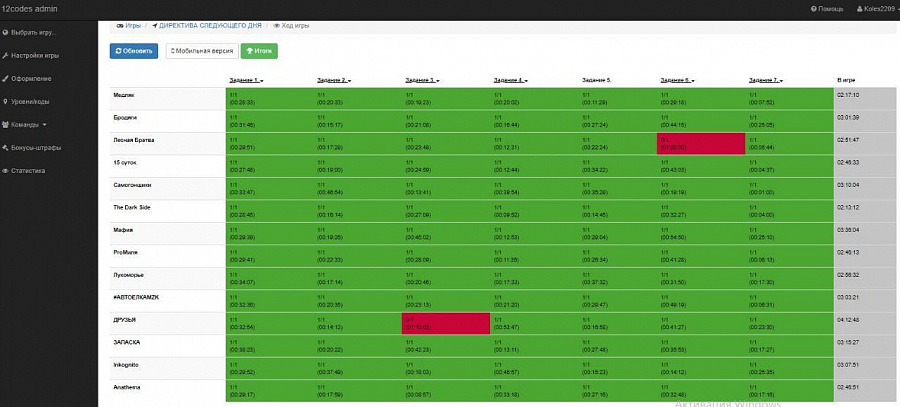Image resolution: width=900 pixels, height=407 pixels.
Task: Click ДРУЗЬЯ's in-game time 04:12:48
Action: pyautogui.click(x=848, y=320)
